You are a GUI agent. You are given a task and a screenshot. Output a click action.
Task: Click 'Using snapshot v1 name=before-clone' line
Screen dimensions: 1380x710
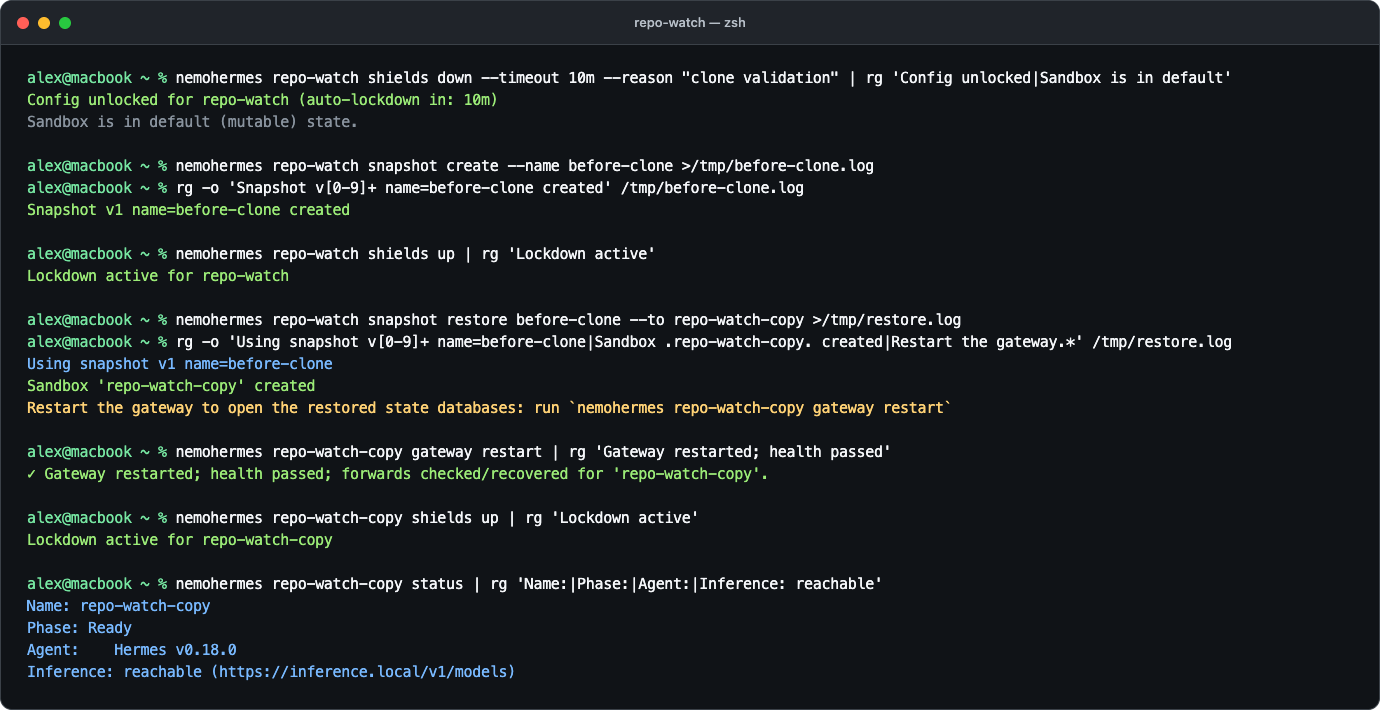(180, 364)
